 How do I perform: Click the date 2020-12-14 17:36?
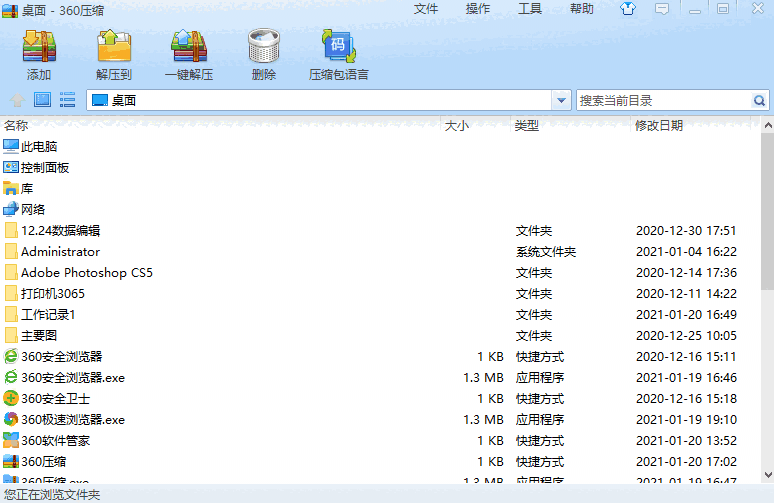click(x=686, y=272)
